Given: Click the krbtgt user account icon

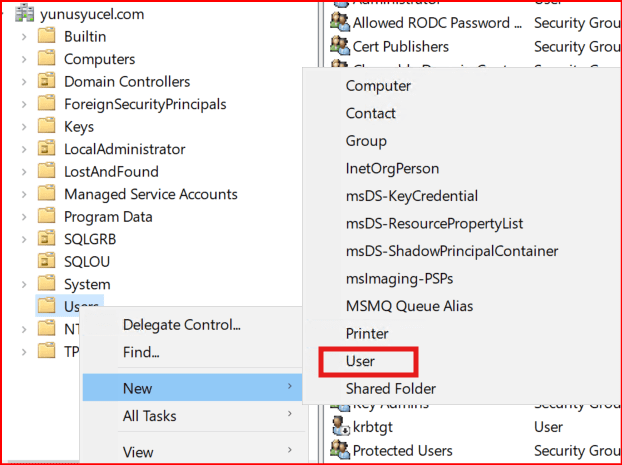Looking at the screenshot, I should click(339, 427).
